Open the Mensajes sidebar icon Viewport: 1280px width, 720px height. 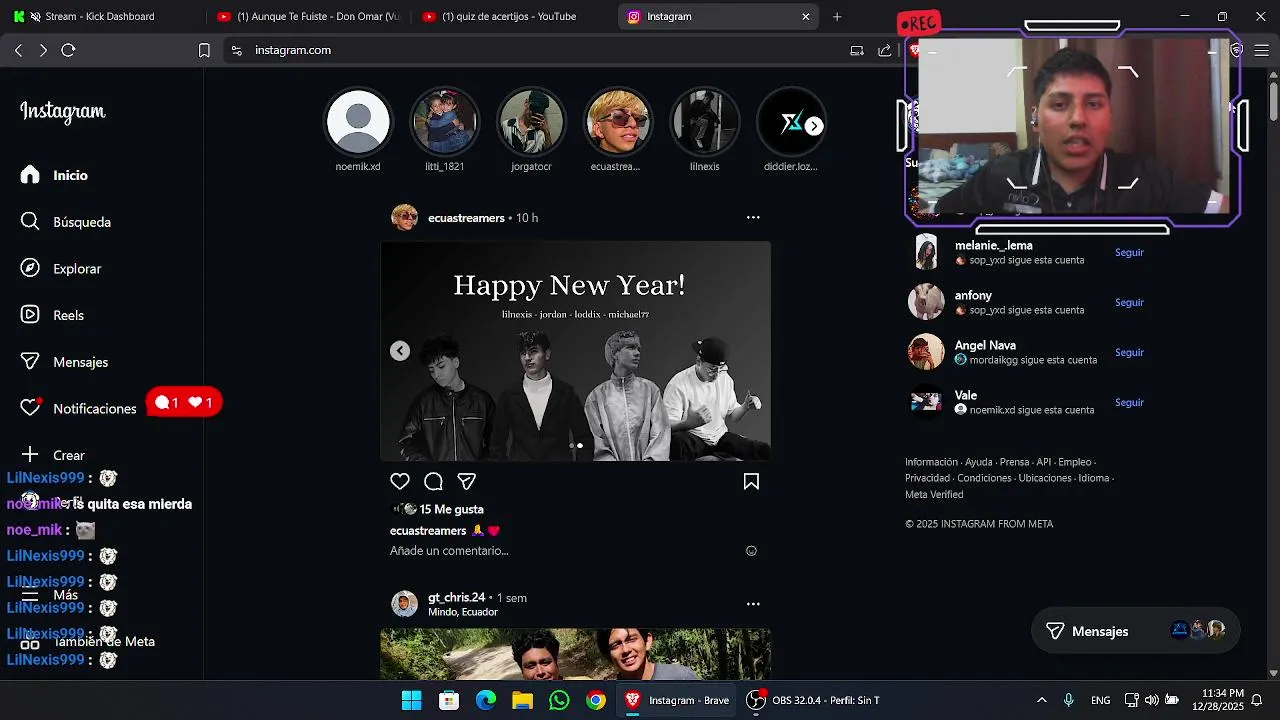pyautogui.click(x=30, y=362)
